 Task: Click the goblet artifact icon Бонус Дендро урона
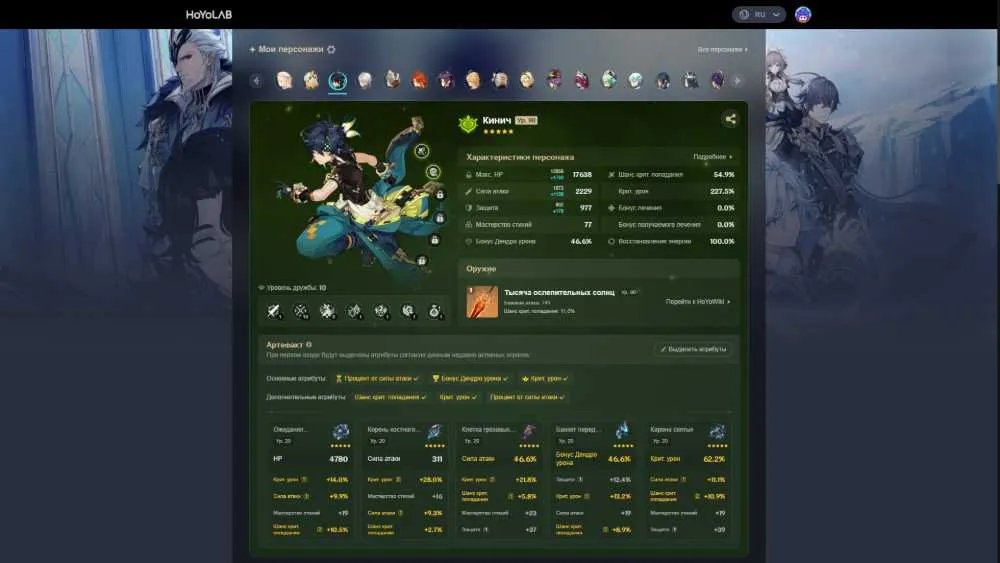coord(622,431)
